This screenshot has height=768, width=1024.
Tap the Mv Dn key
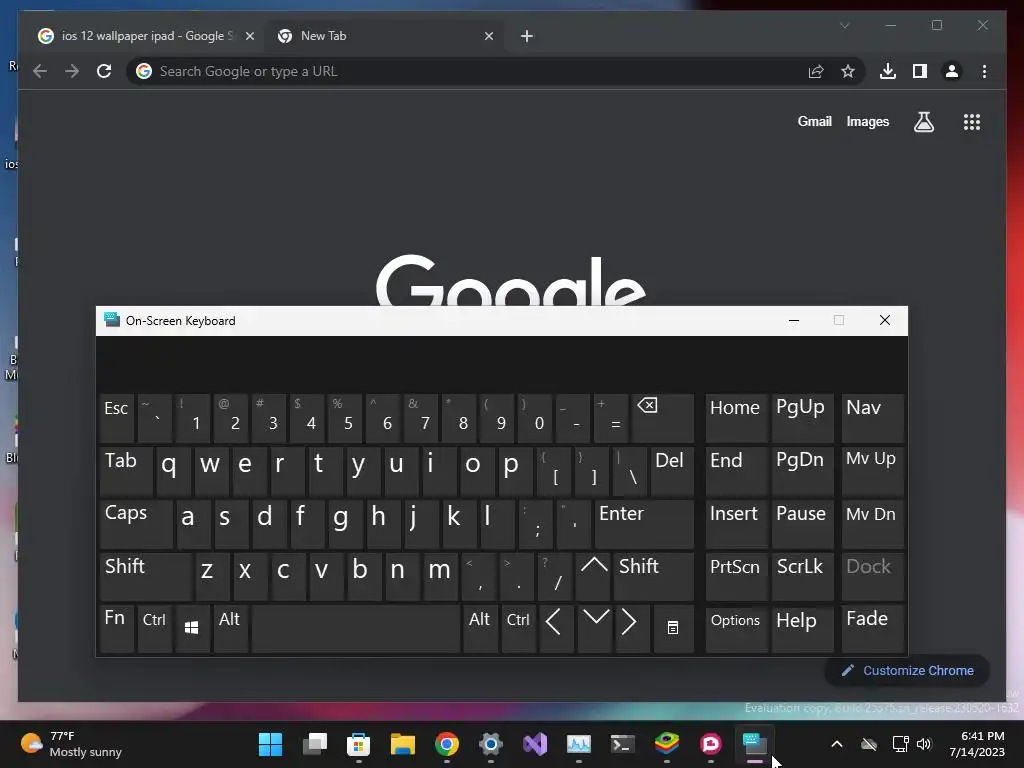tap(872, 523)
